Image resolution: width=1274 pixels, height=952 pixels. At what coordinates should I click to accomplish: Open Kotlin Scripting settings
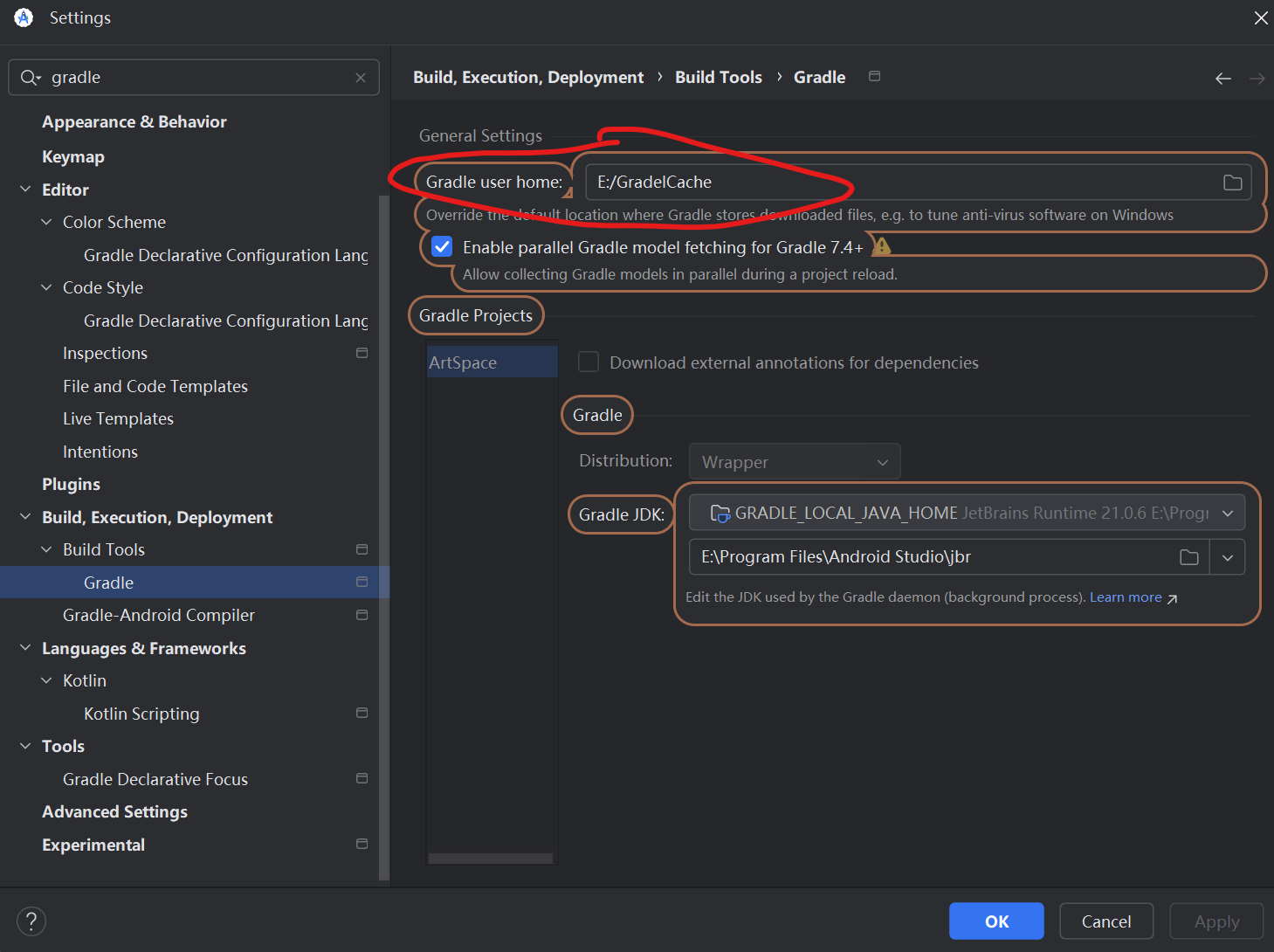(141, 714)
